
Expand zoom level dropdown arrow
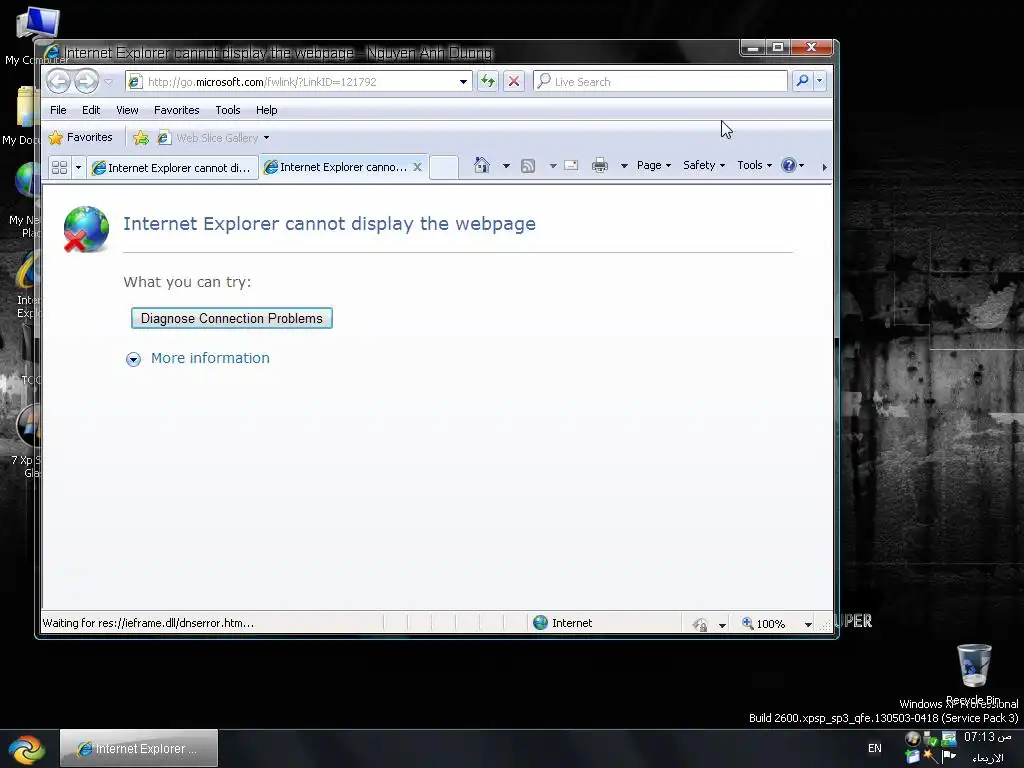click(808, 624)
